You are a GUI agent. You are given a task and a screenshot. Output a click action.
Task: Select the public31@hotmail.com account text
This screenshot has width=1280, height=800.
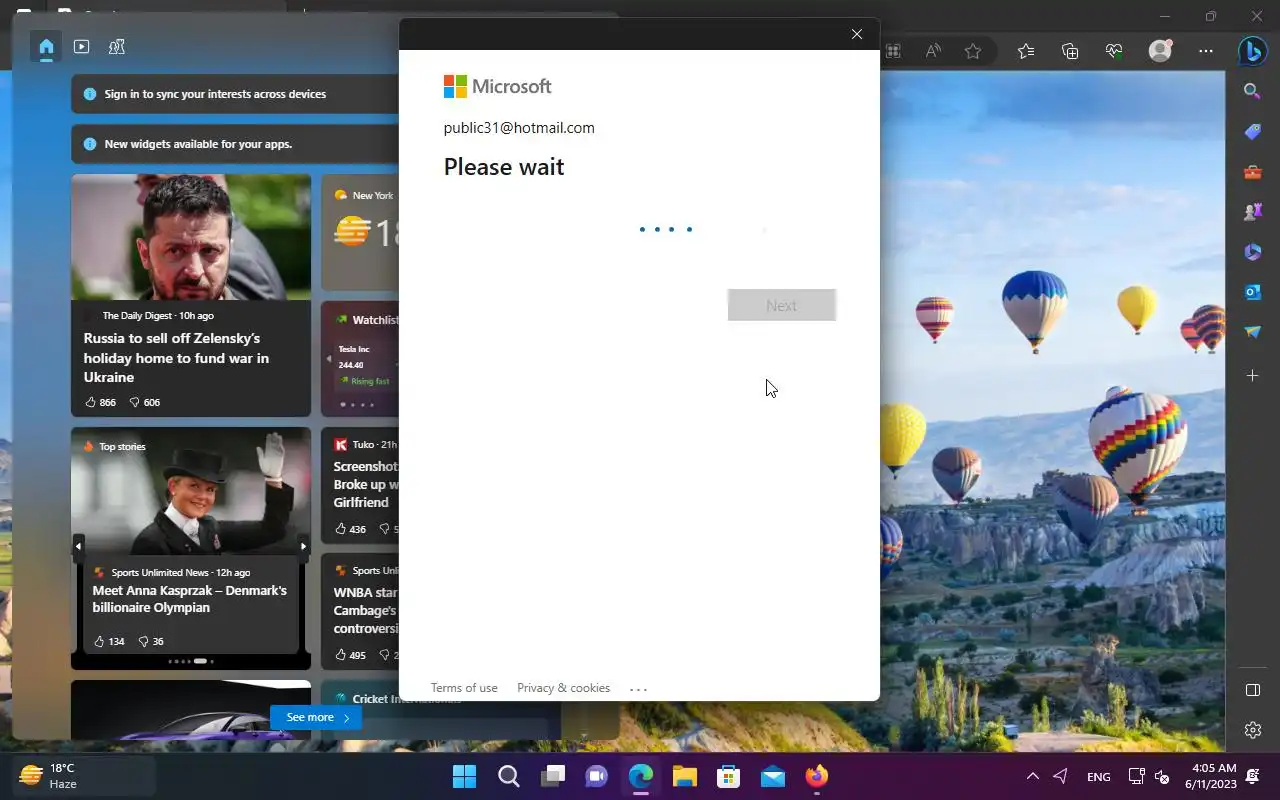coord(519,128)
